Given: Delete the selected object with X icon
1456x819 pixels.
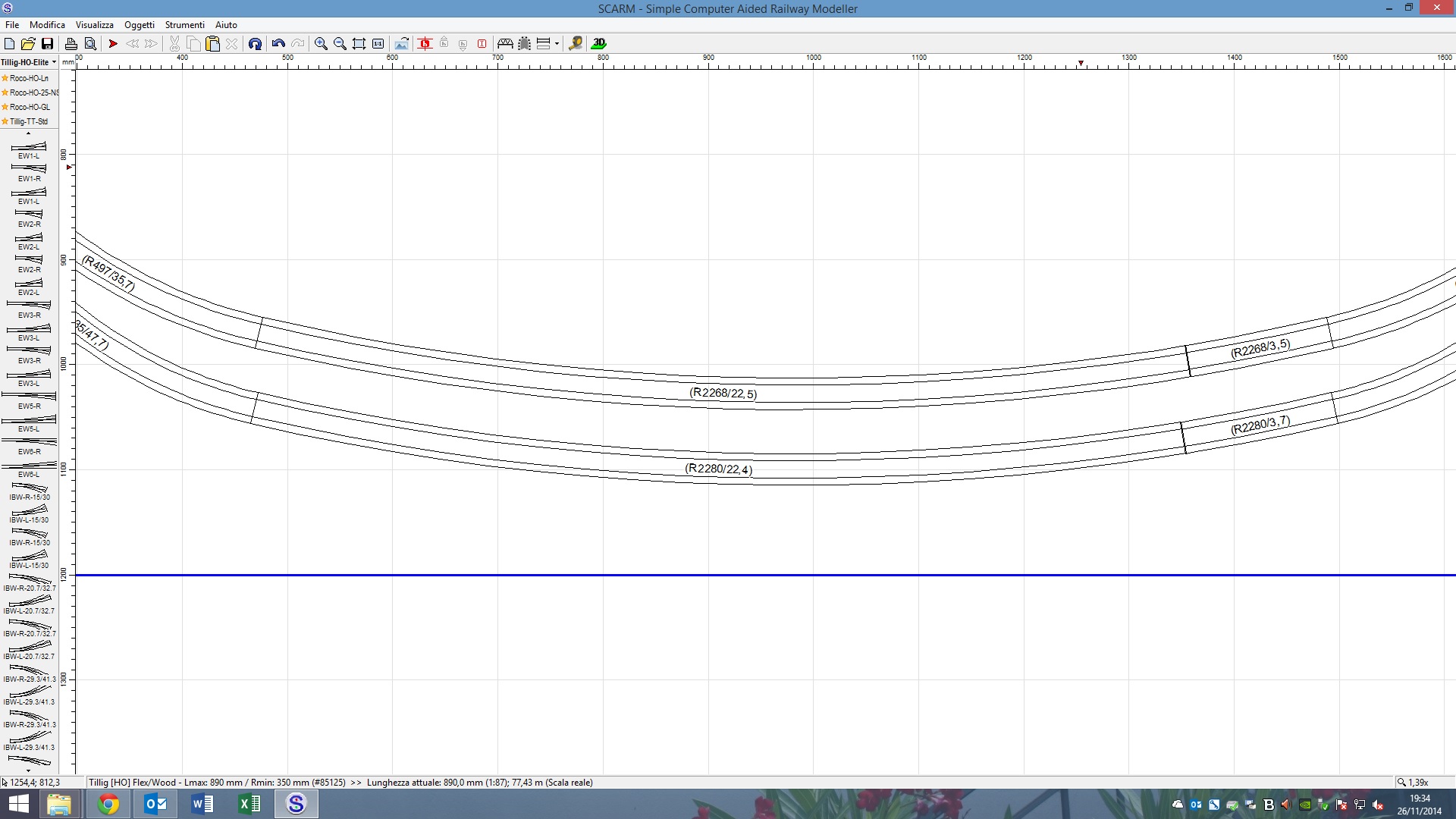Looking at the screenshot, I should pyautogui.click(x=231, y=44).
